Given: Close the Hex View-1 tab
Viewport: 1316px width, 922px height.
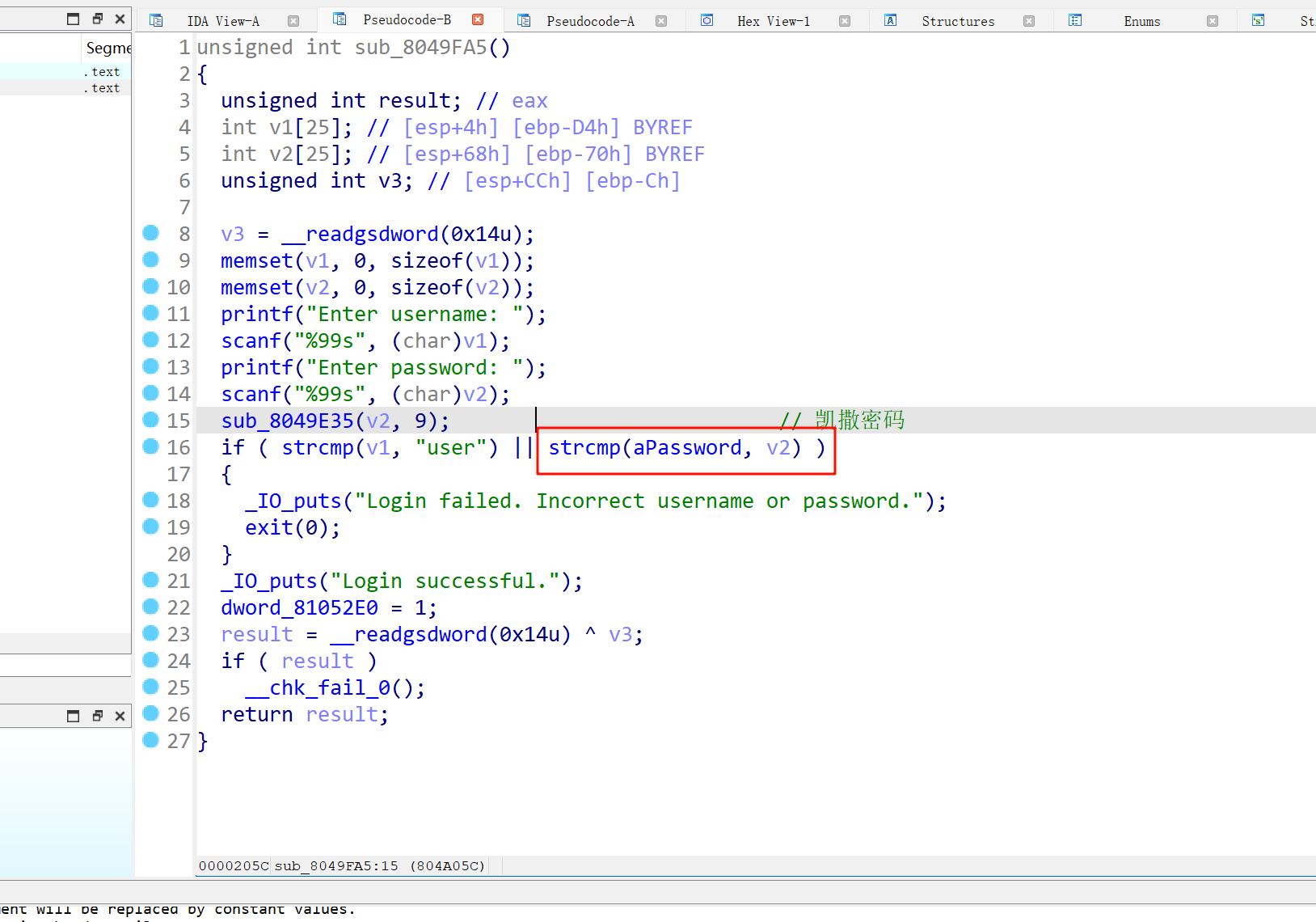Looking at the screenshot, I should pyautogui.click(x=845, y=21).
